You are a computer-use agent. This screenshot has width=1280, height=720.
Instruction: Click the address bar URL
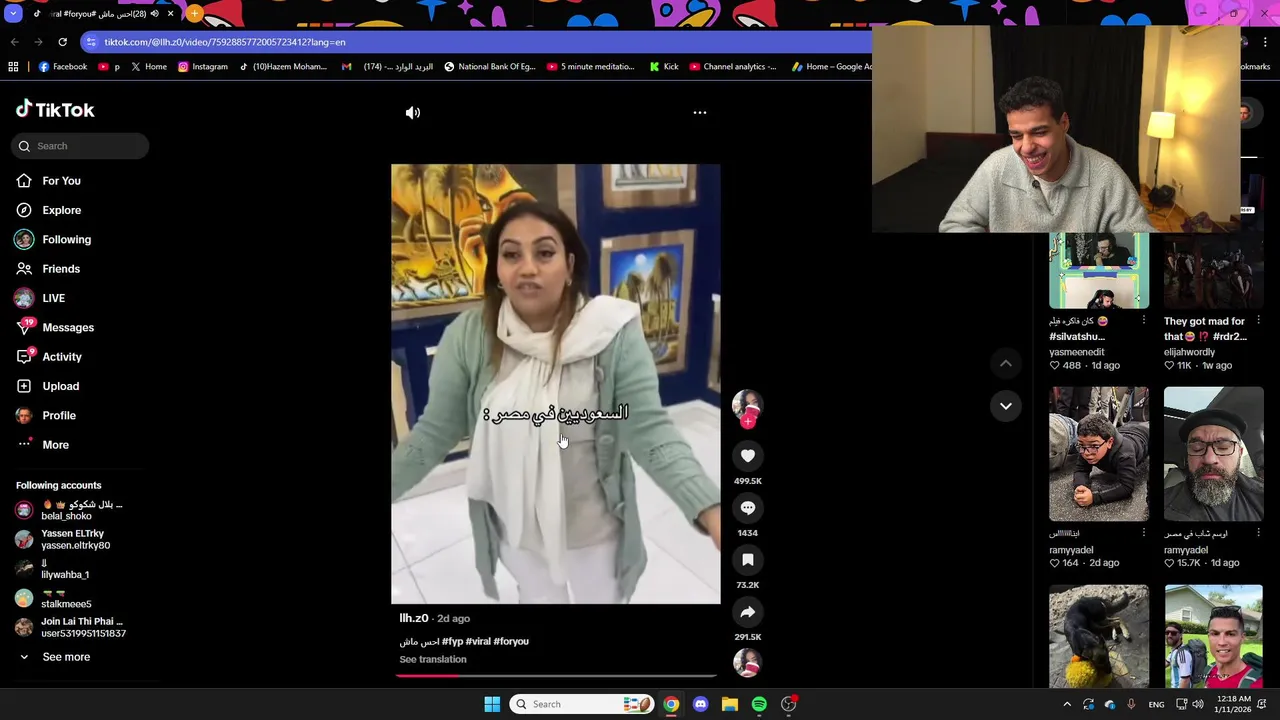(x=225, y=42)
